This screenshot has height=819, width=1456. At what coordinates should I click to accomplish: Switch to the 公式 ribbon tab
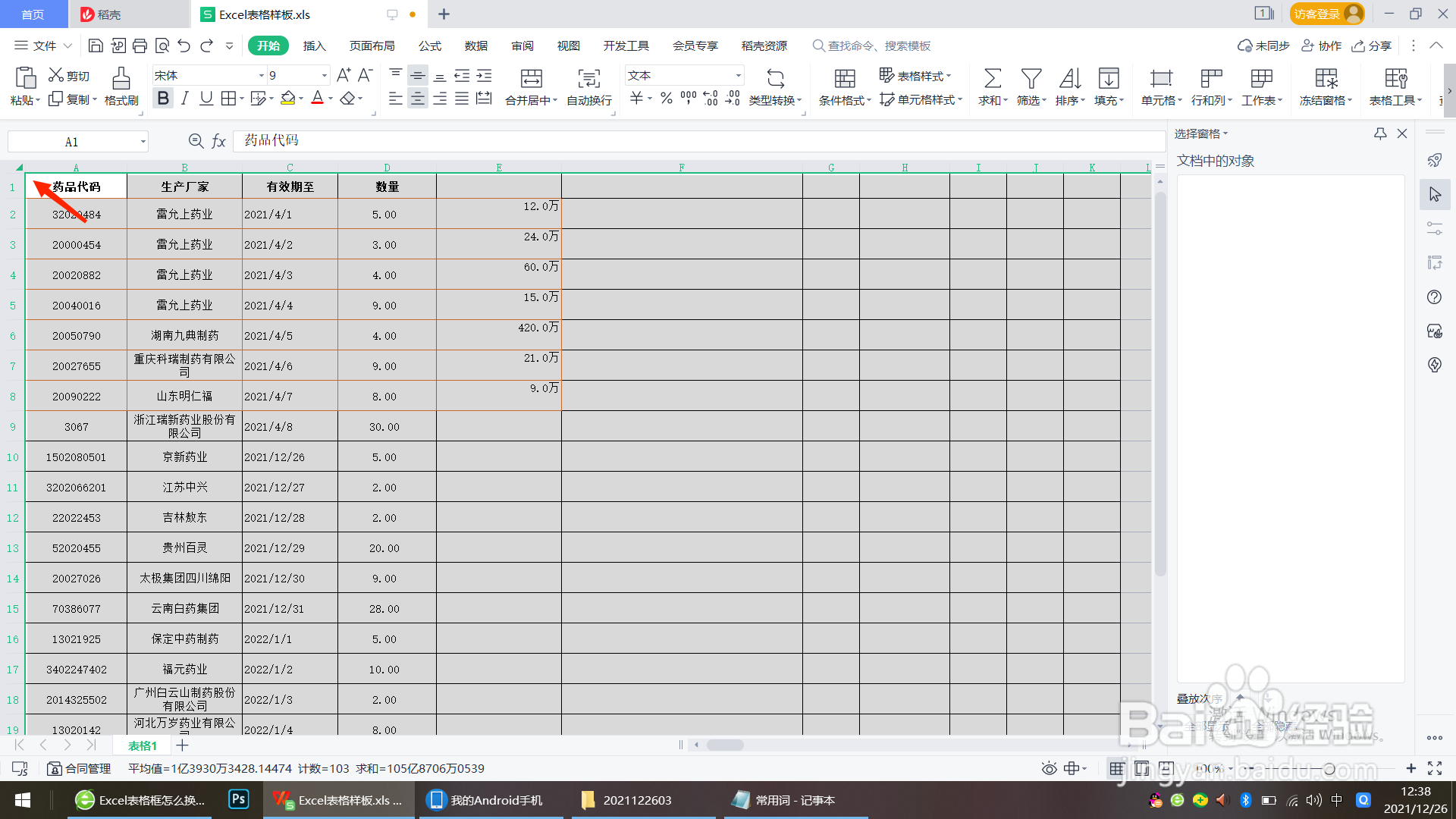(x=429, y=46)
